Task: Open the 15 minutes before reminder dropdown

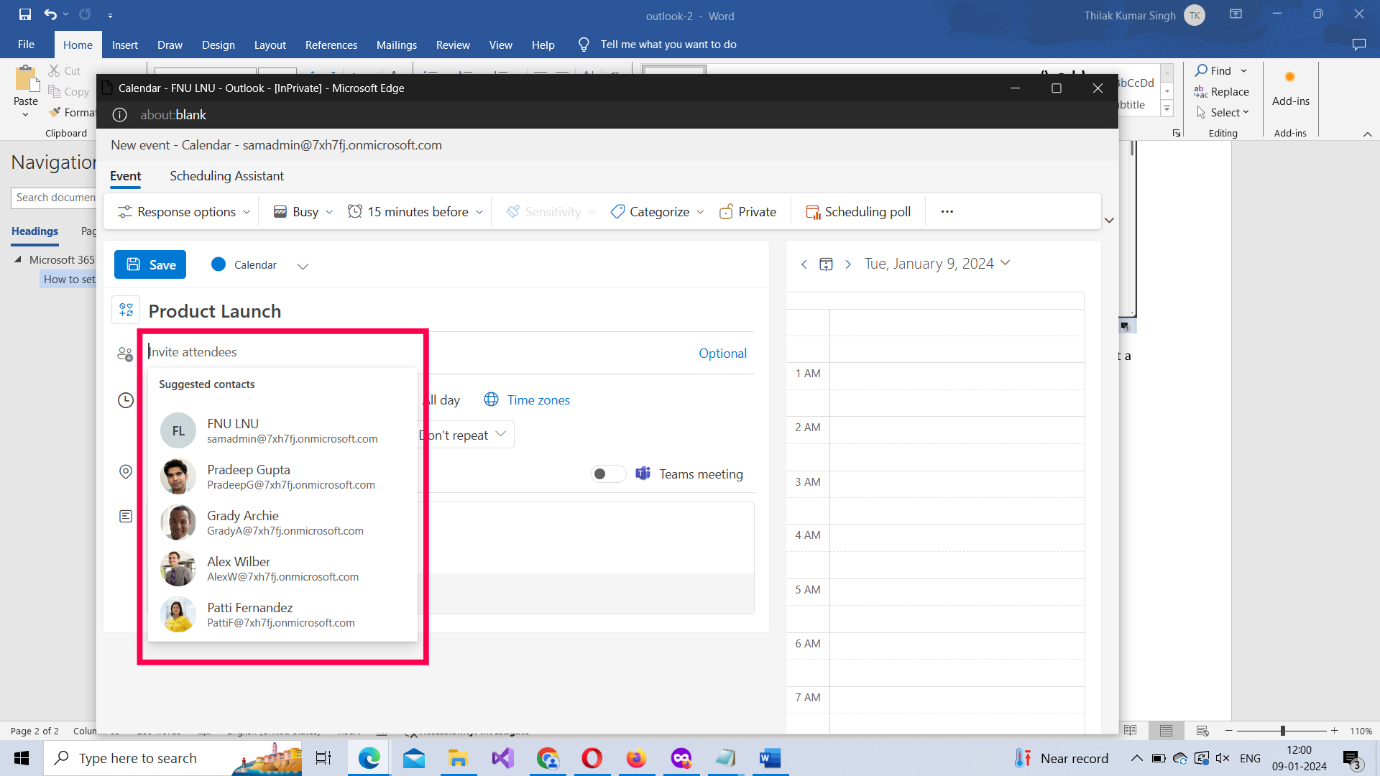Action: (415, 212)
